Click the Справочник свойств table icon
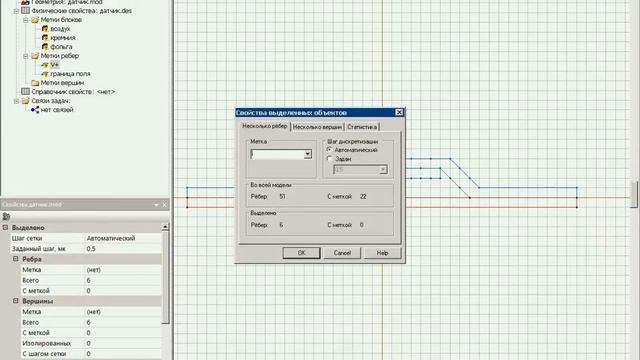Viewport: 640px width, 360px height. coord(25,92)
